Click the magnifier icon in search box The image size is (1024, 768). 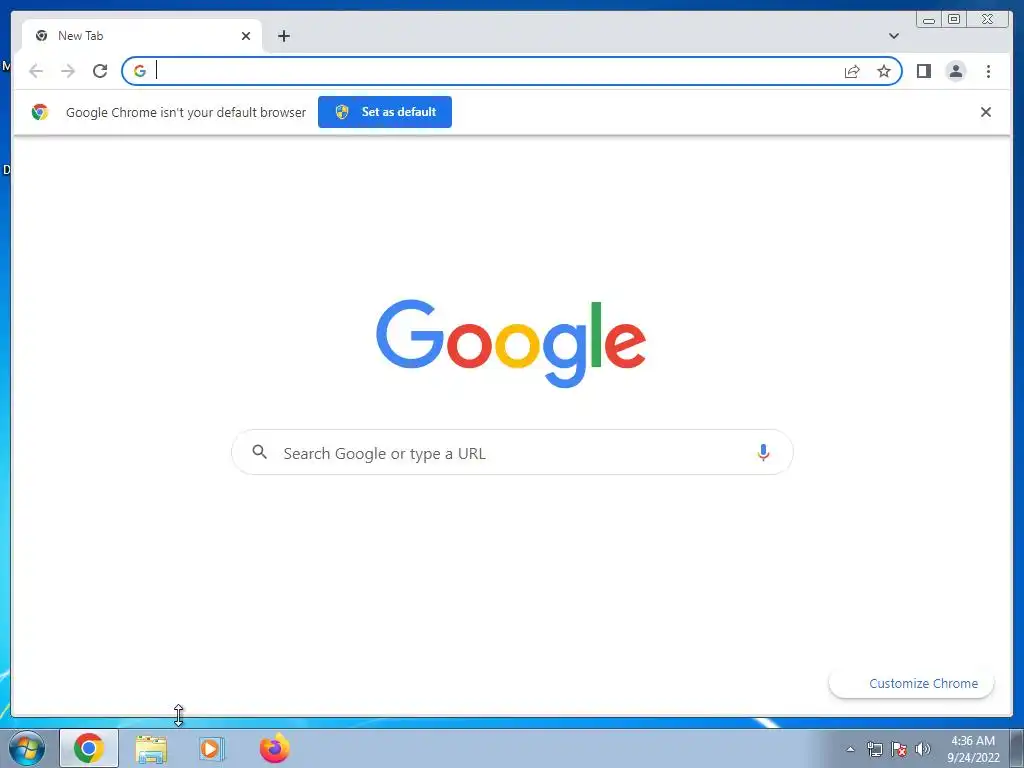pos(259,452)
